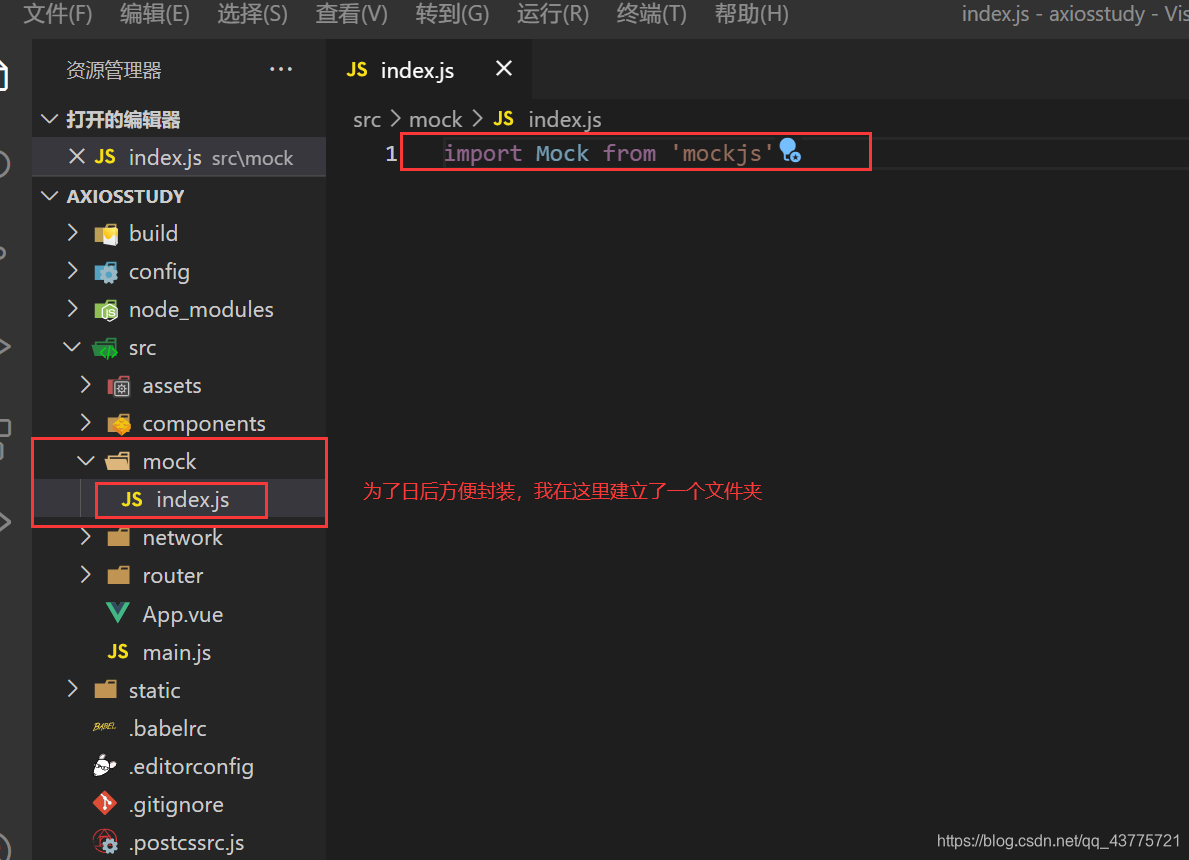The width and height of the screenshot is (1189, 860).
Task: Open the 选择(S) menu
Action: click(253, 14)
